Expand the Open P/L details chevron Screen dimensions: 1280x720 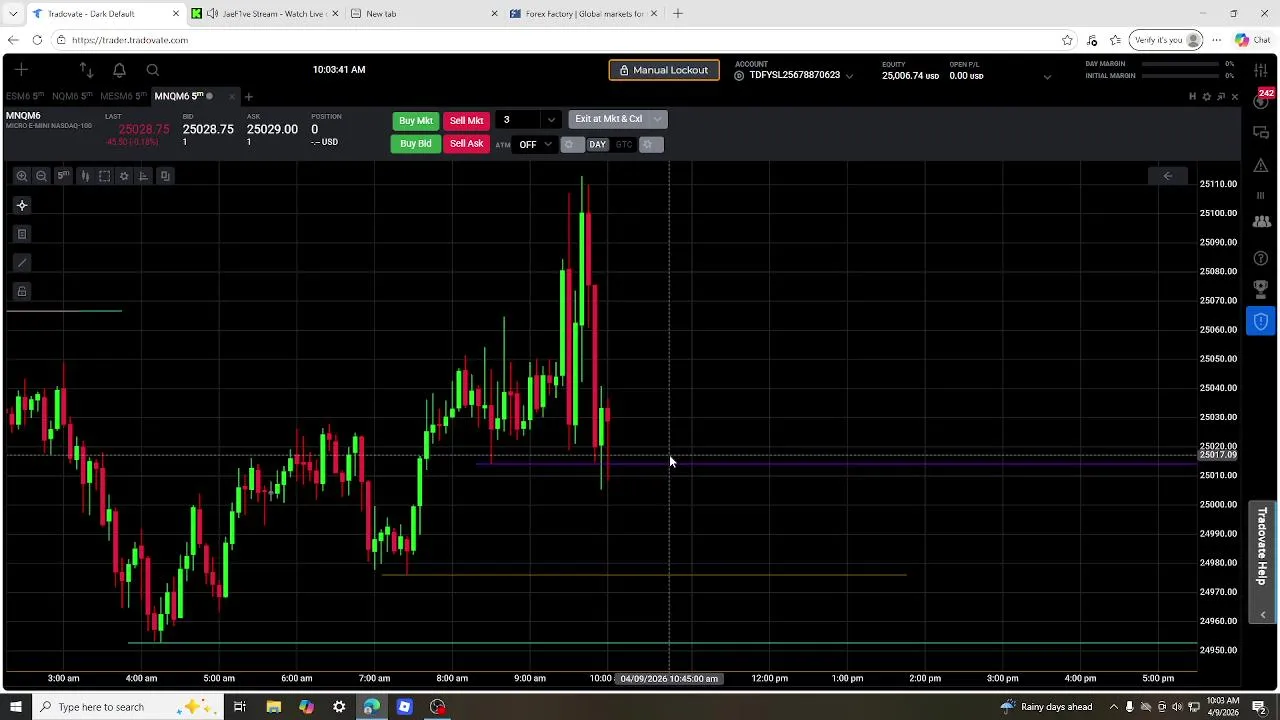[1047, 76]
